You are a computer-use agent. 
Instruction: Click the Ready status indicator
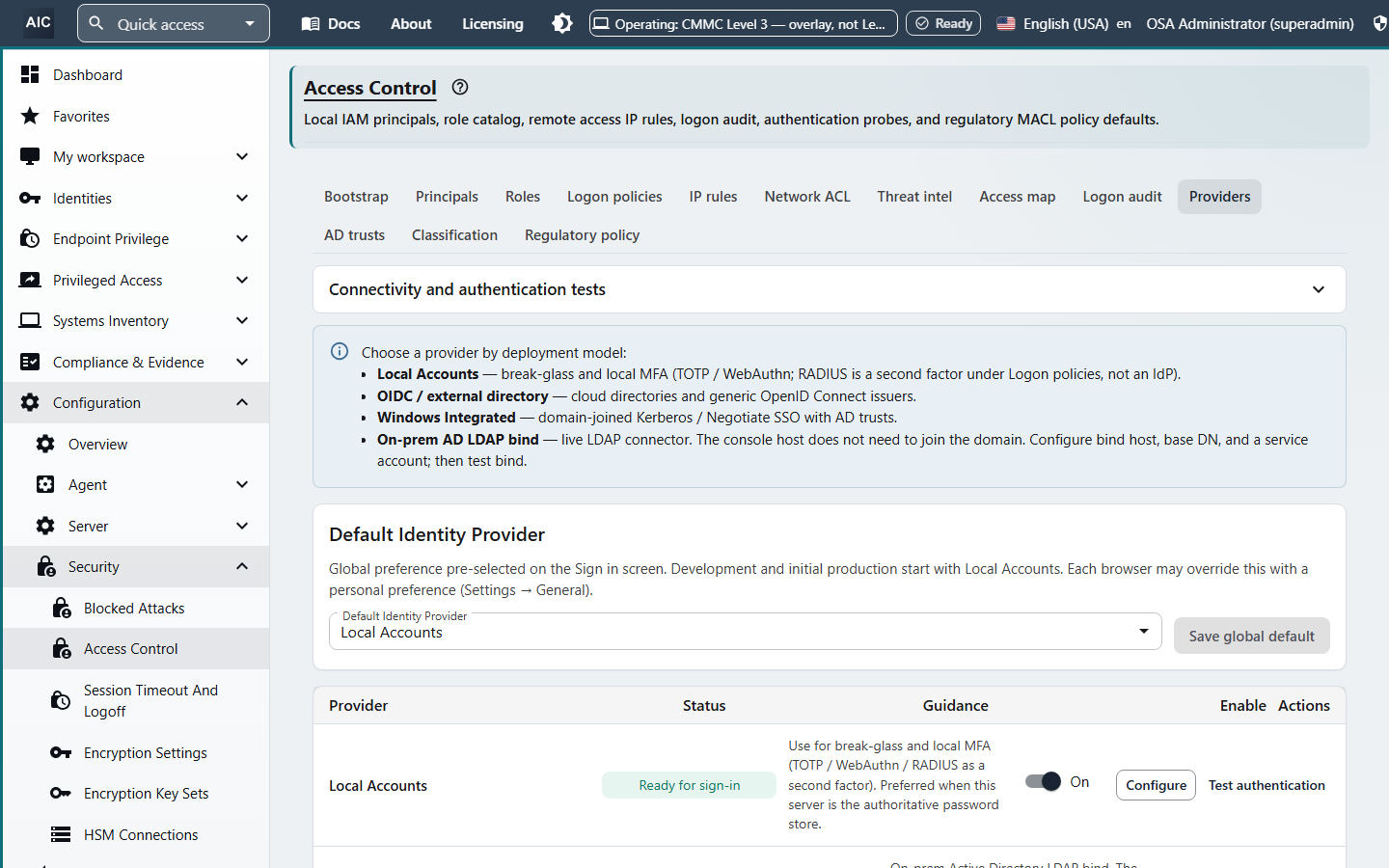(943, 23)
